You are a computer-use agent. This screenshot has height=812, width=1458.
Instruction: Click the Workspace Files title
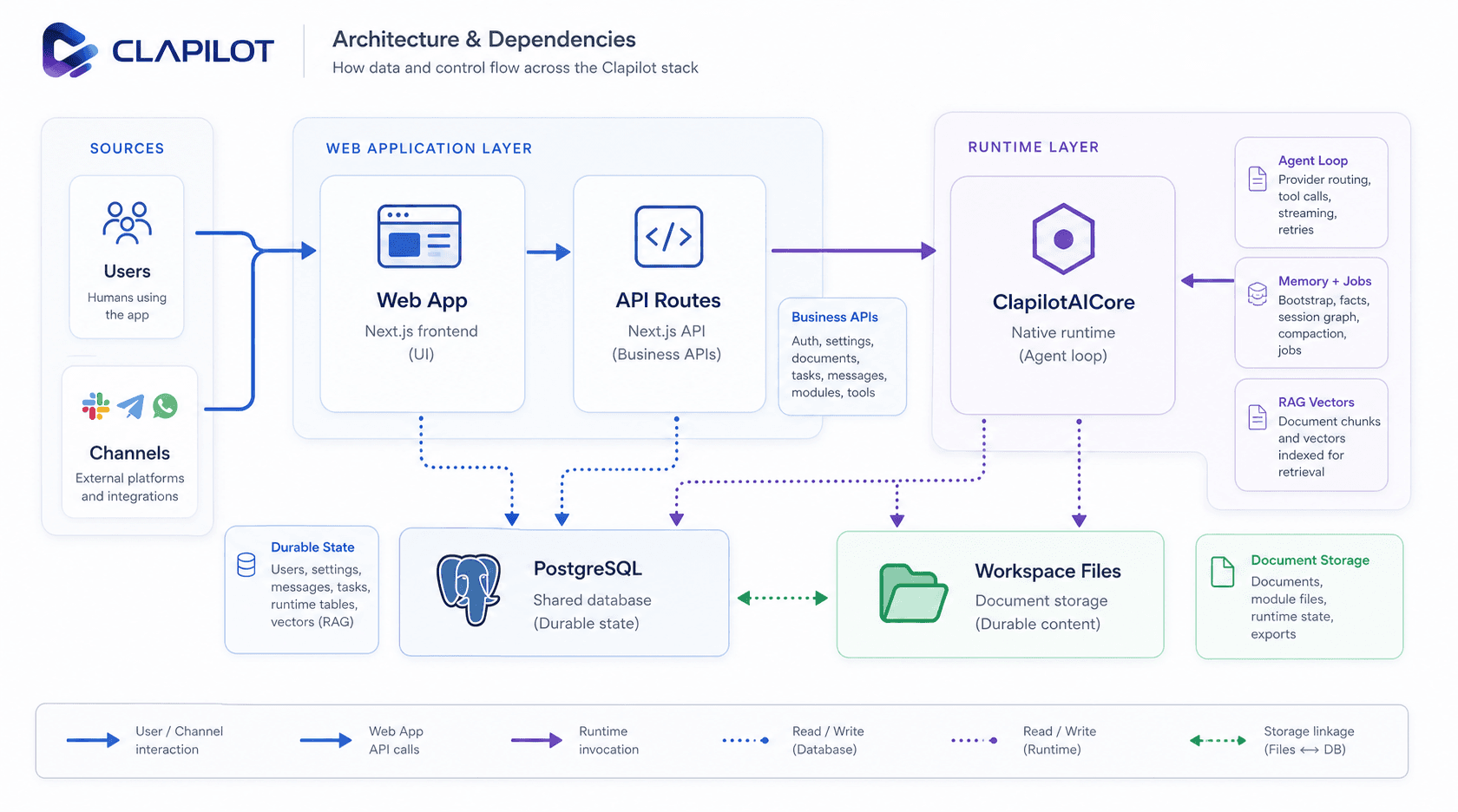[1048, 571]
